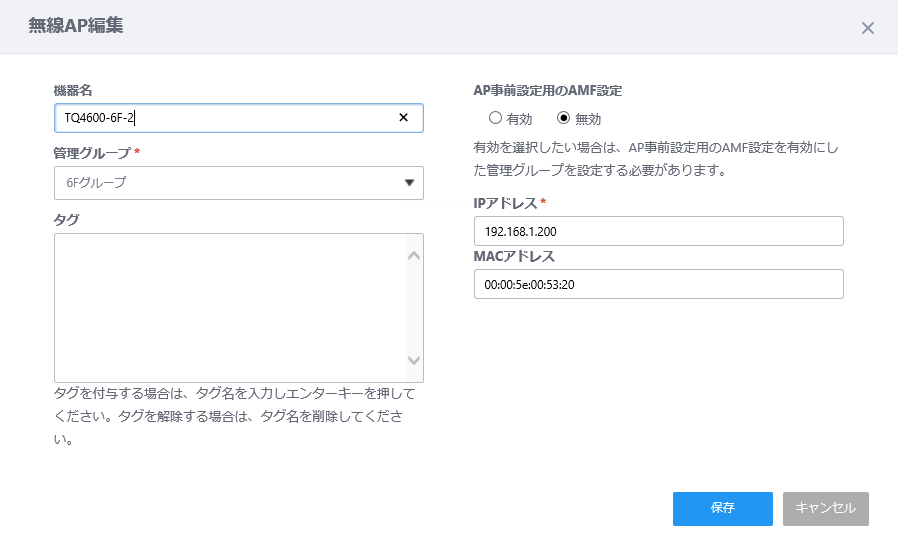Click the AP事前設定用のAMF設定 heading
The image size is (898, 550).
(548, 91)
